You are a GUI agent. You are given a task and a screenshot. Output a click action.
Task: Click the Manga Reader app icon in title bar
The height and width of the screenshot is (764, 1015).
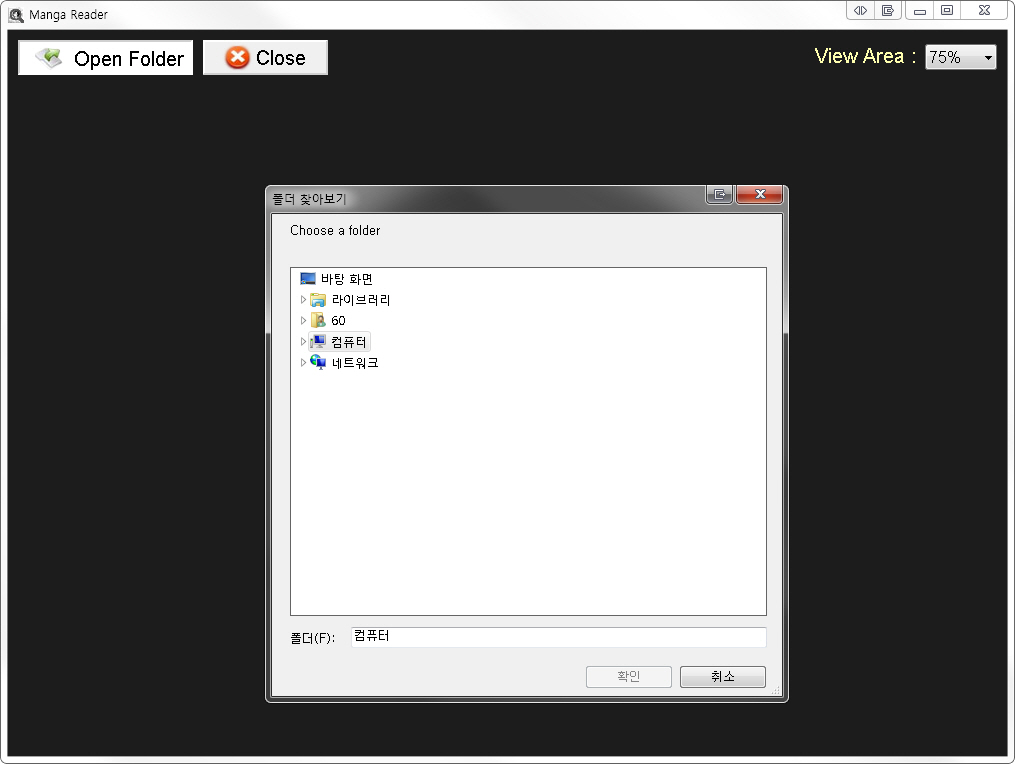coord(16,14)
